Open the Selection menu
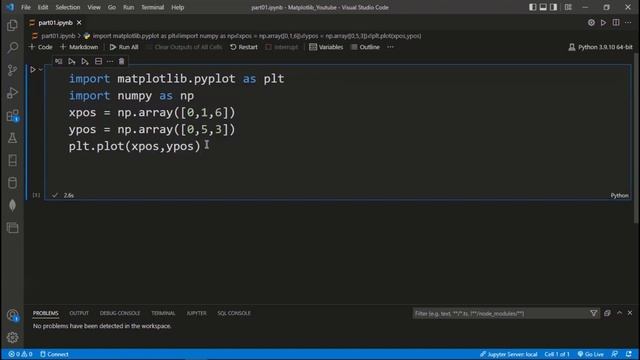 pos(68,7)
